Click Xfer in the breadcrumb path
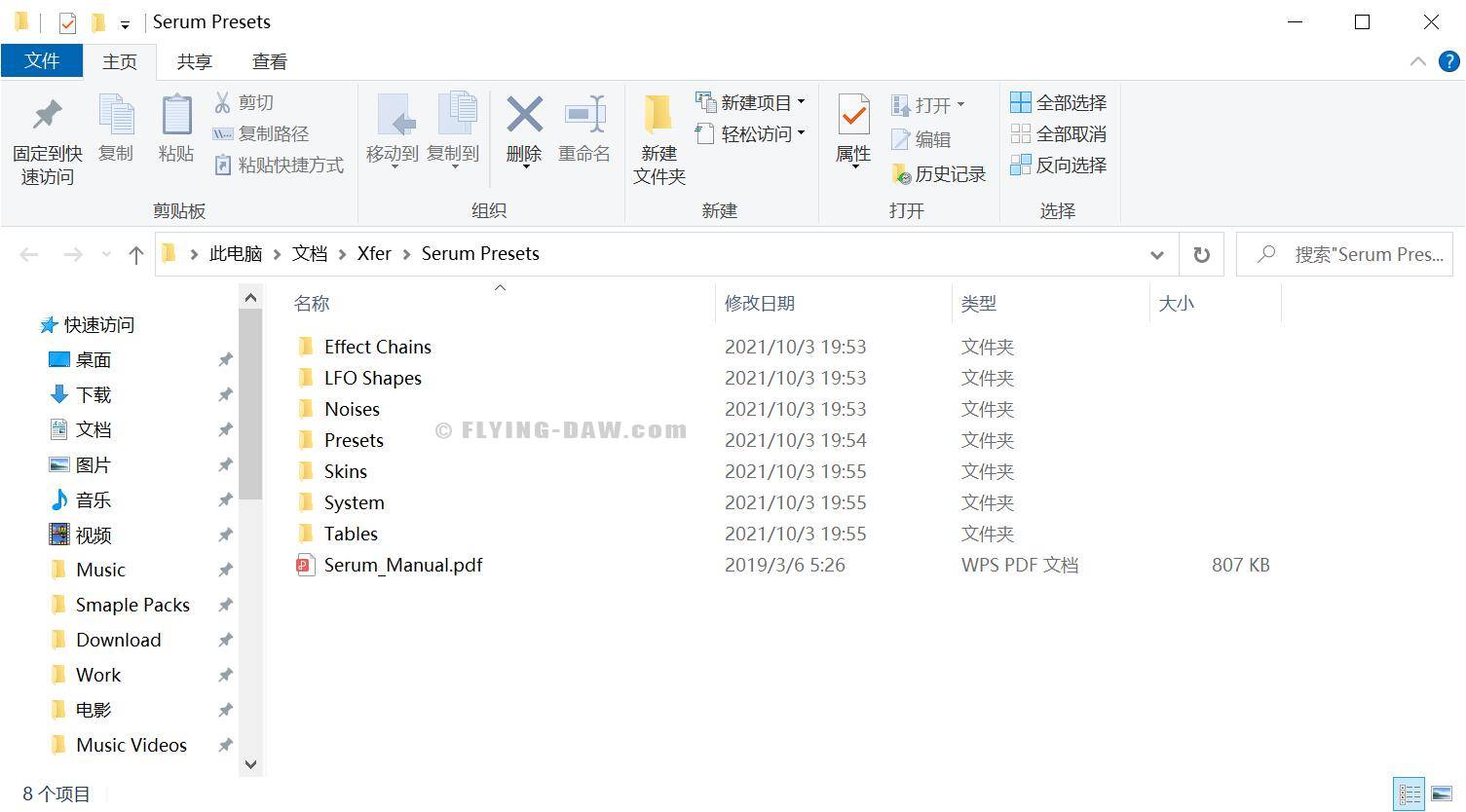 point(374,254)
